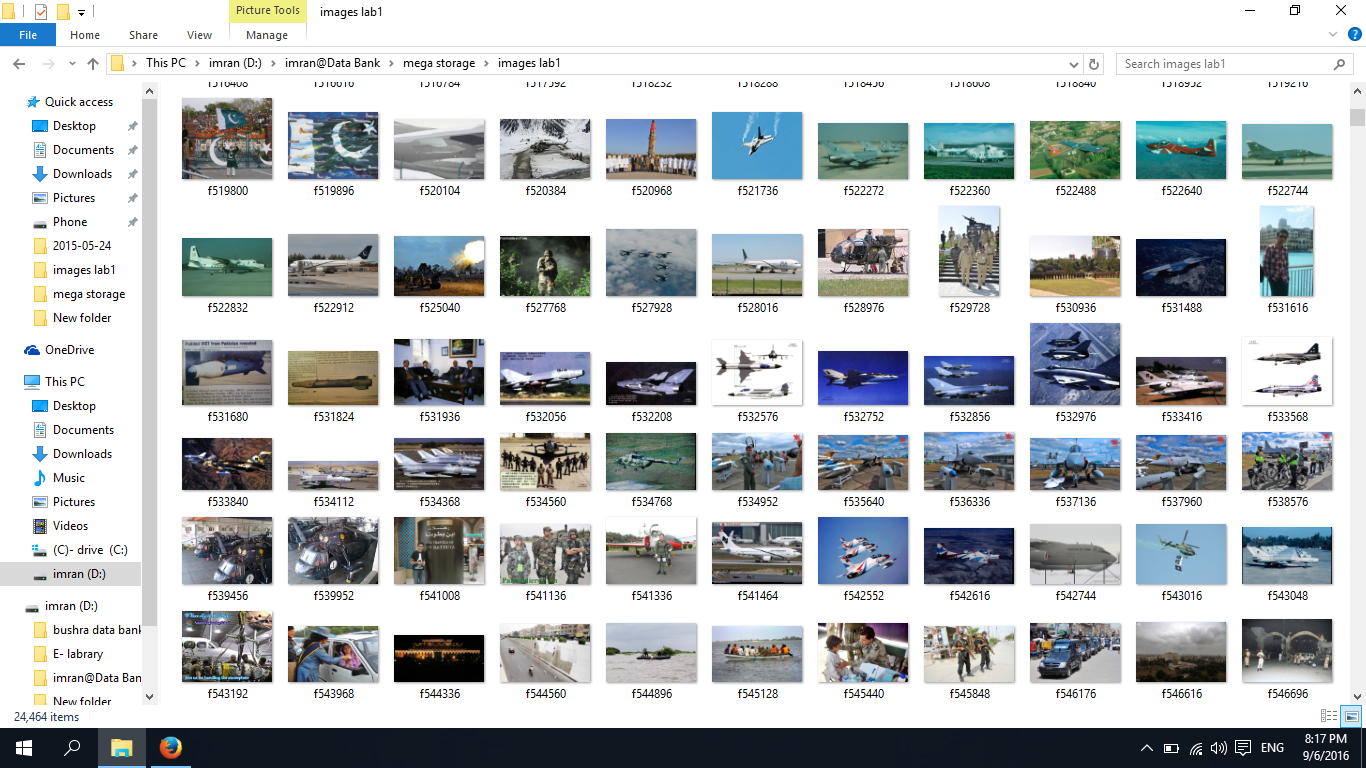Open the (C)- drive (C:)
The height and width of the screenshot is (768, 1366).
(90, 550)
